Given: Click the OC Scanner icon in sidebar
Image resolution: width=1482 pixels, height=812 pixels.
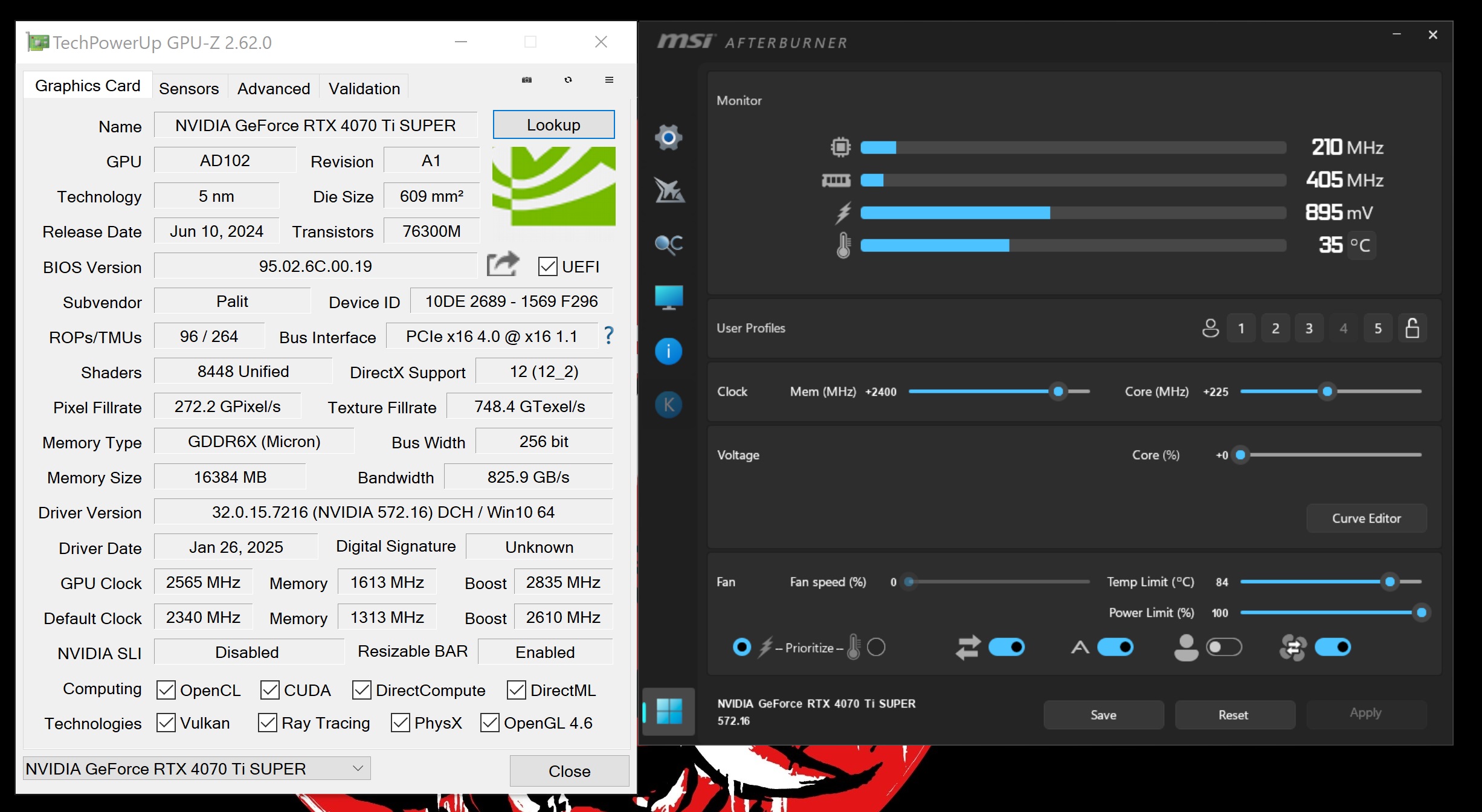Looking at the screenshot, I should [x=668, y=244].
